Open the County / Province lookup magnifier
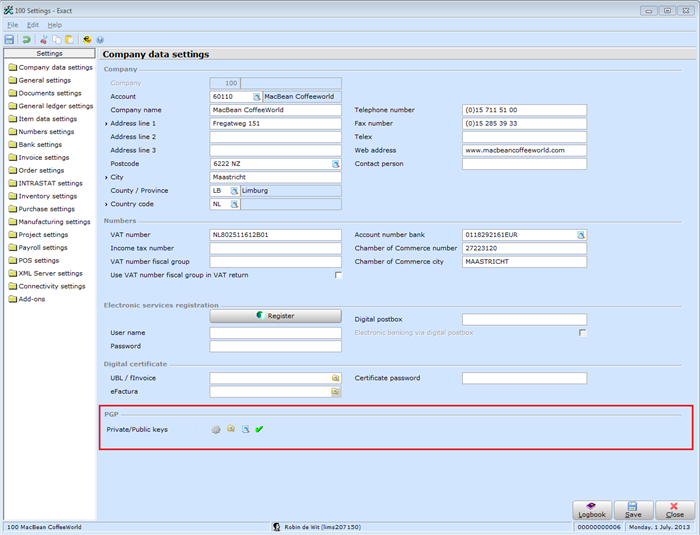This screenshot has height=535, width=700. [234, 191]
